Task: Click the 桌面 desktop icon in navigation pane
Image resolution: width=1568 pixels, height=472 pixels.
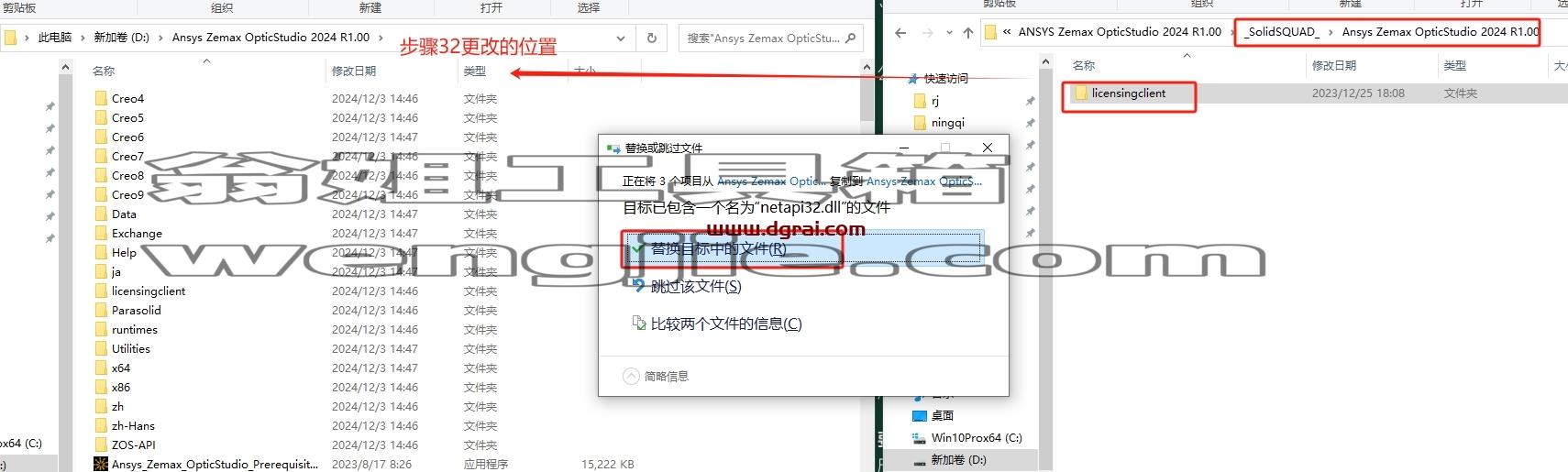Action: (920, 415)
